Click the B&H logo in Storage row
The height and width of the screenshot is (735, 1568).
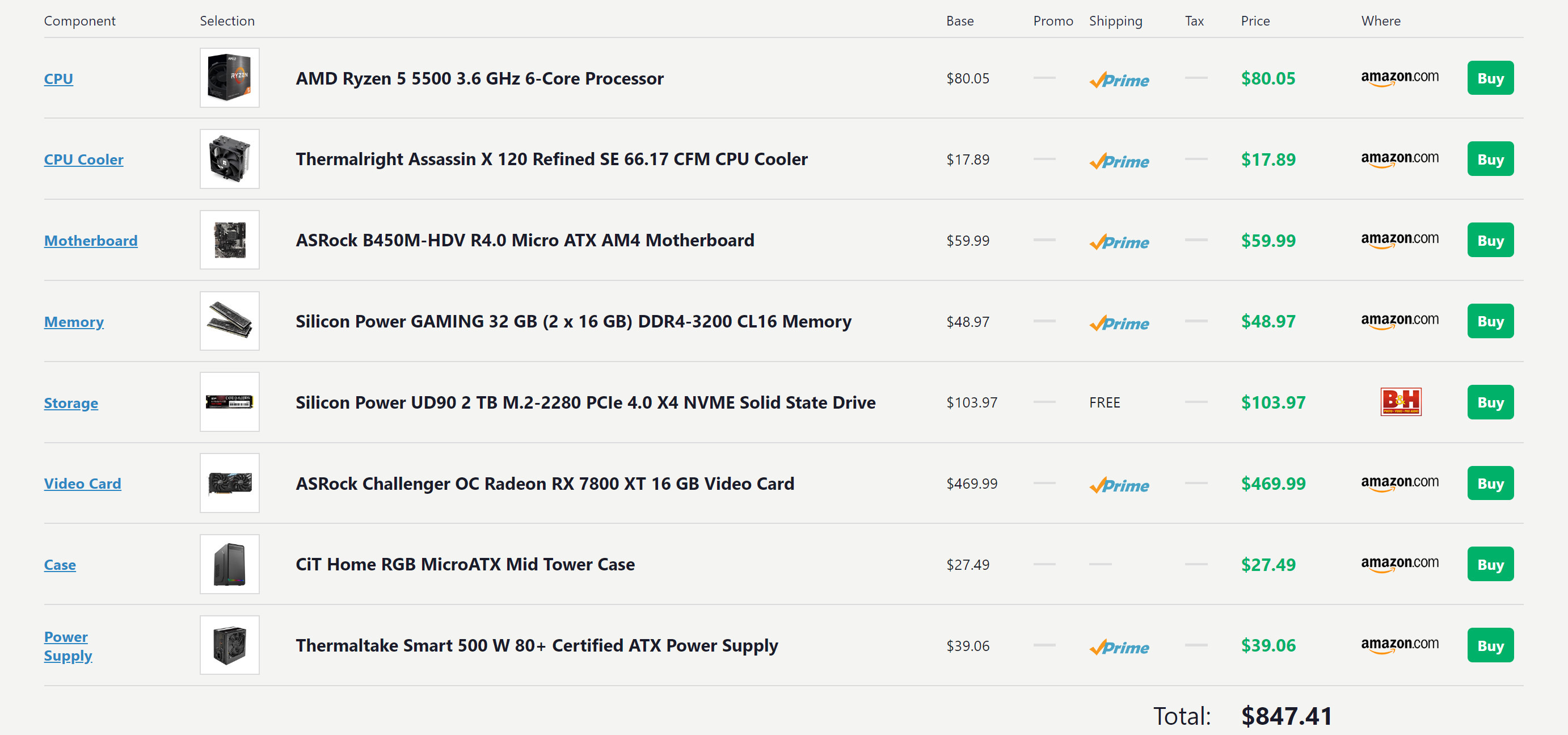point(1401,402)
